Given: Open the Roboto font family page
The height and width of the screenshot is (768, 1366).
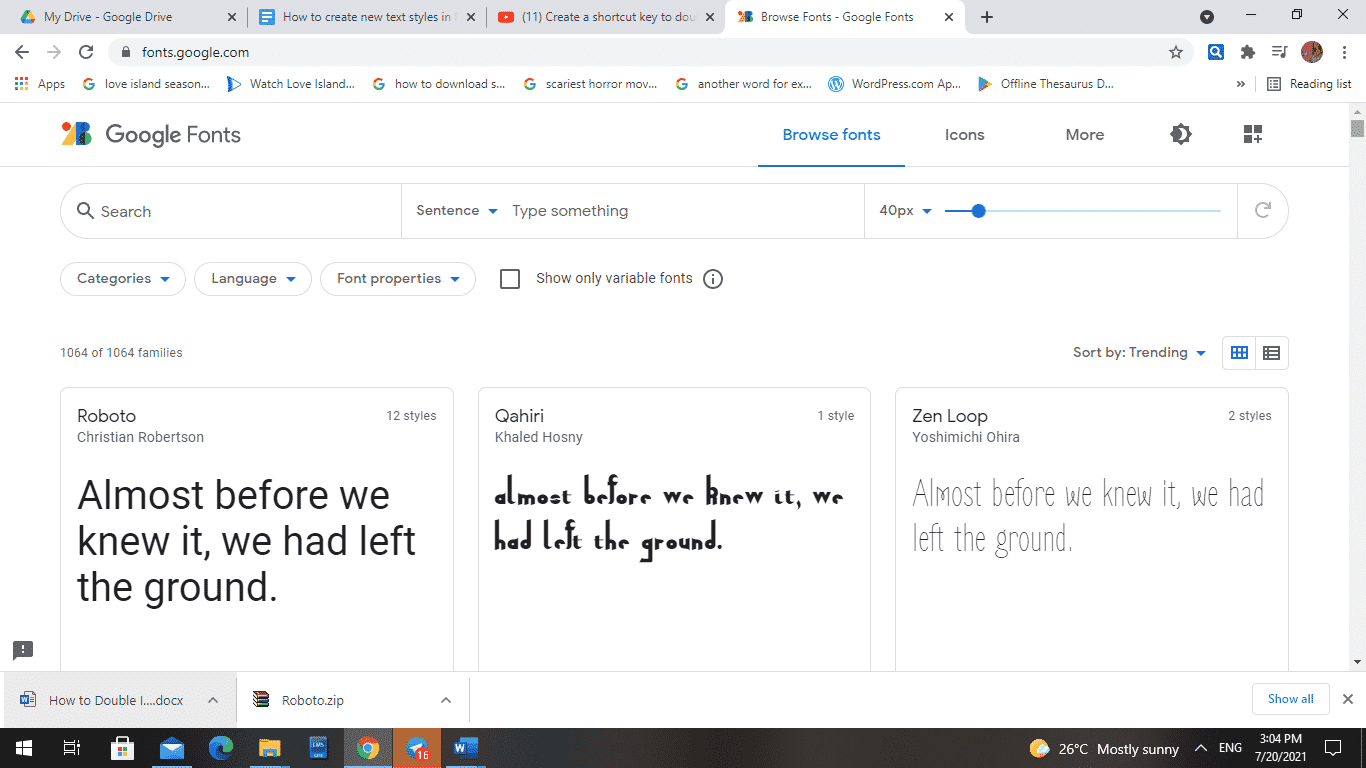Looking at the screenshot, I should (x=107, y=416).
